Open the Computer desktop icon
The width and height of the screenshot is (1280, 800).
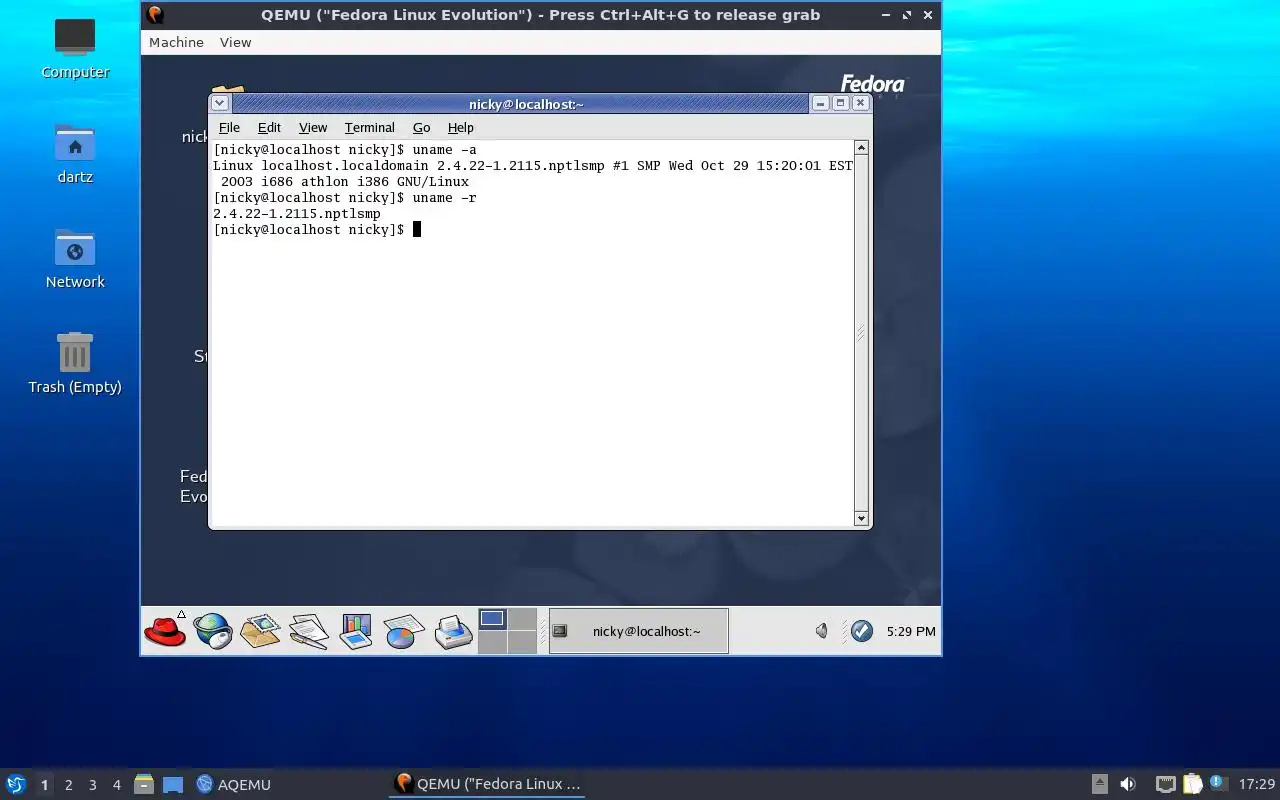75,47
